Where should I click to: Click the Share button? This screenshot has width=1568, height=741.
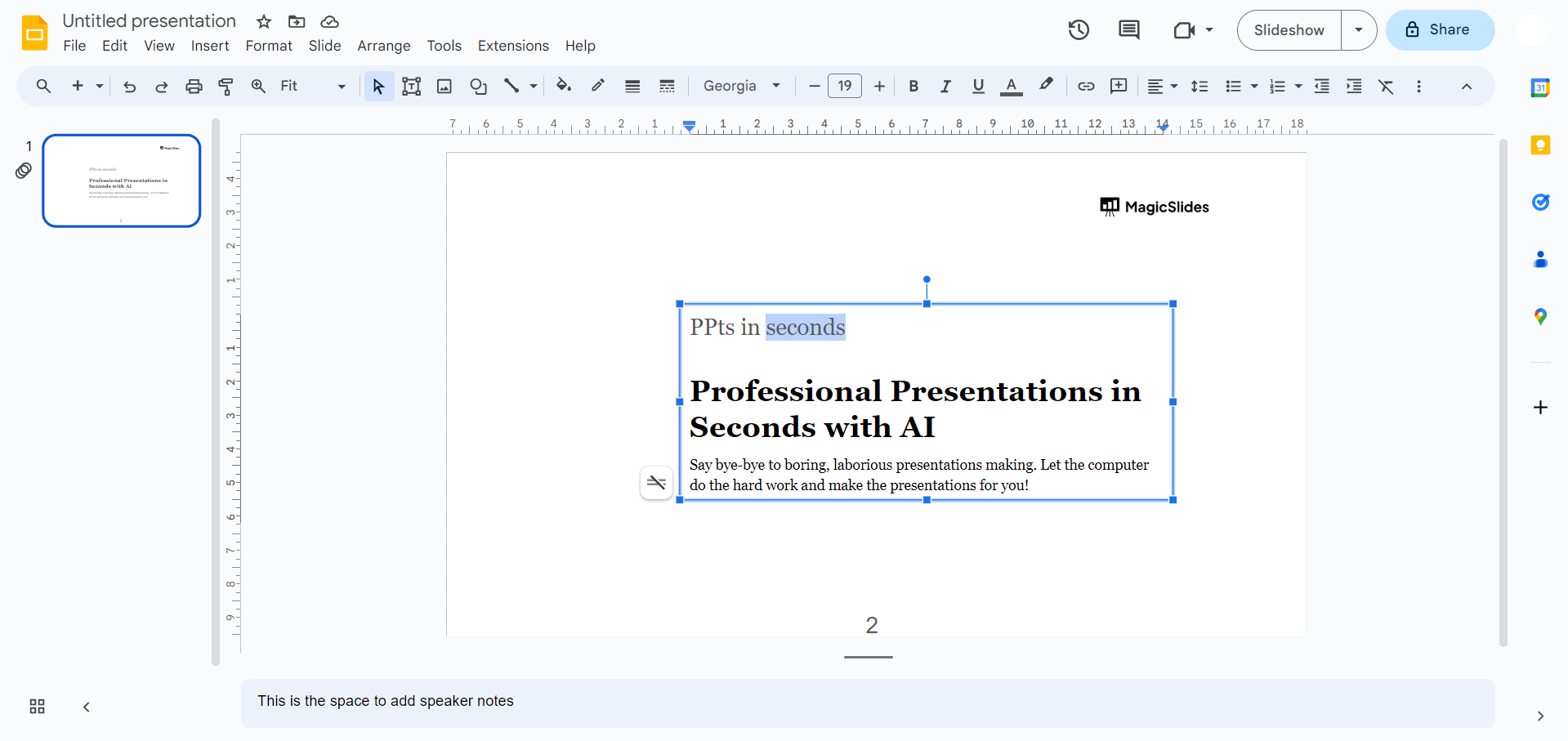tap(1440, 30)
